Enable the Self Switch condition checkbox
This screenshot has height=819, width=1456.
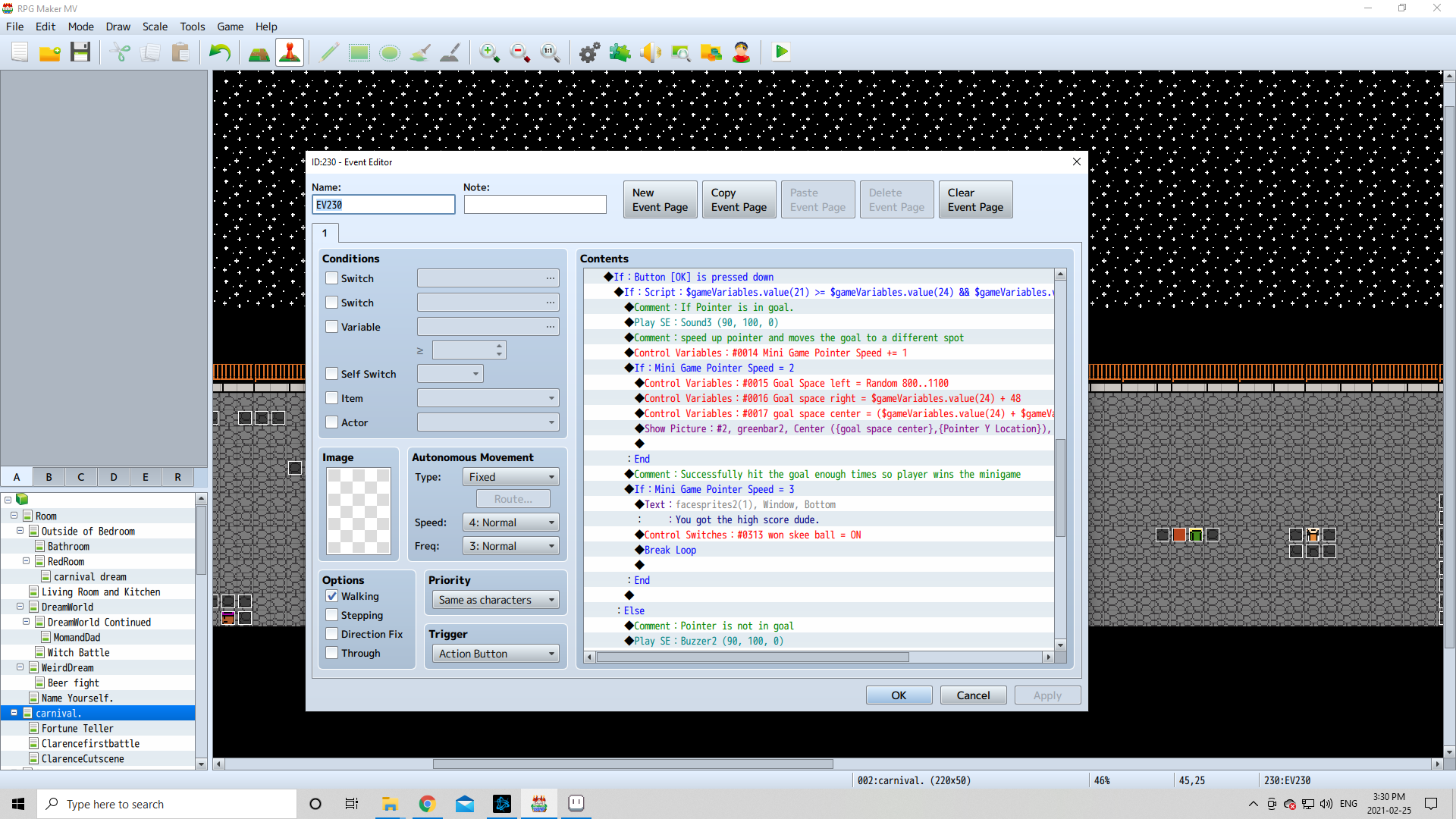[x=331, y=374]
